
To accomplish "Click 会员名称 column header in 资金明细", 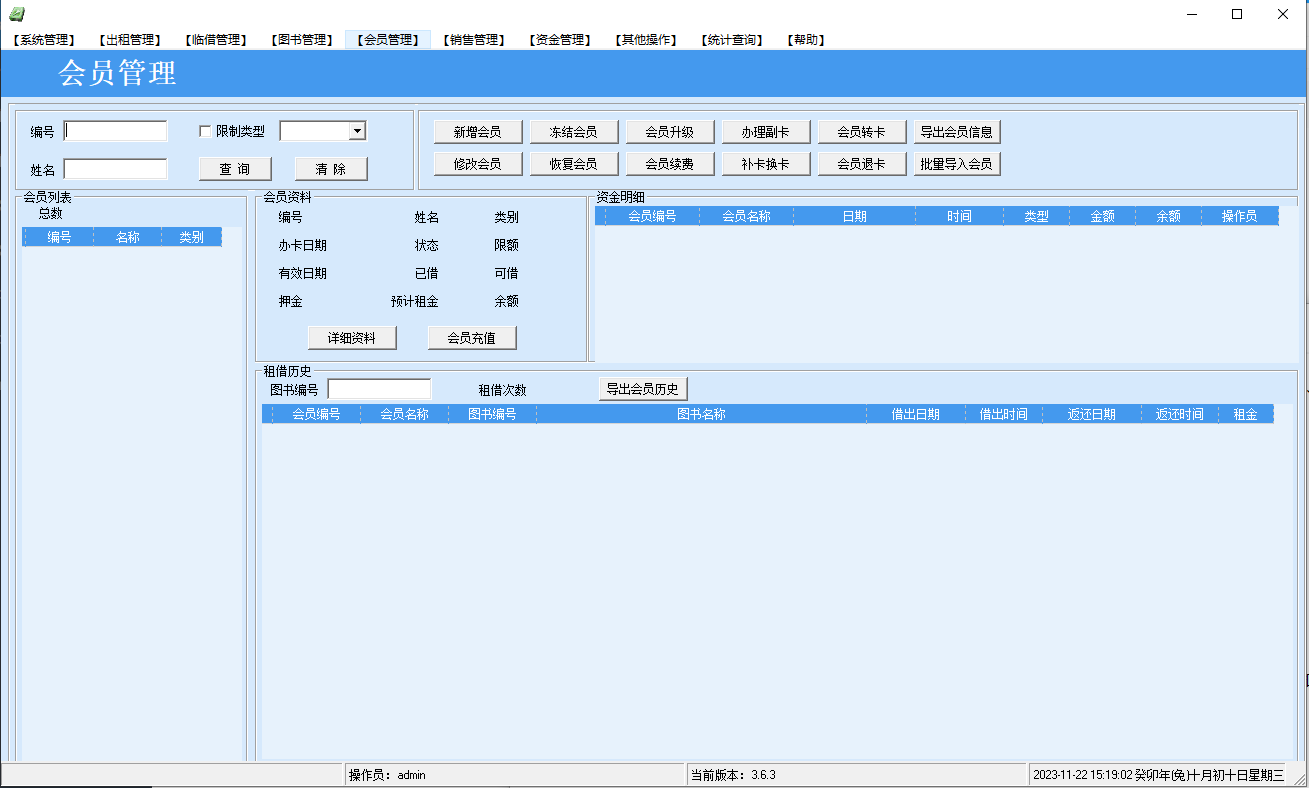I will click(747, 216).
